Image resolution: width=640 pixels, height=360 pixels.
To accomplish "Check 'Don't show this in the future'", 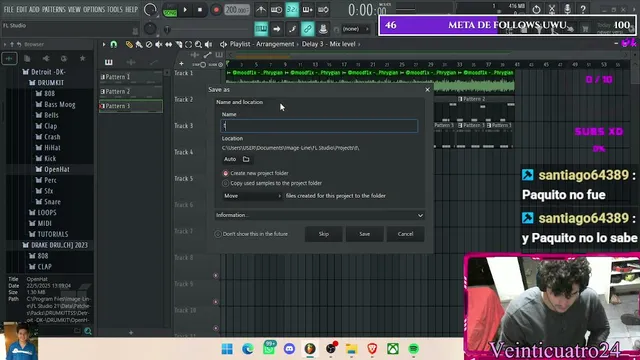I will coord(218,234).
